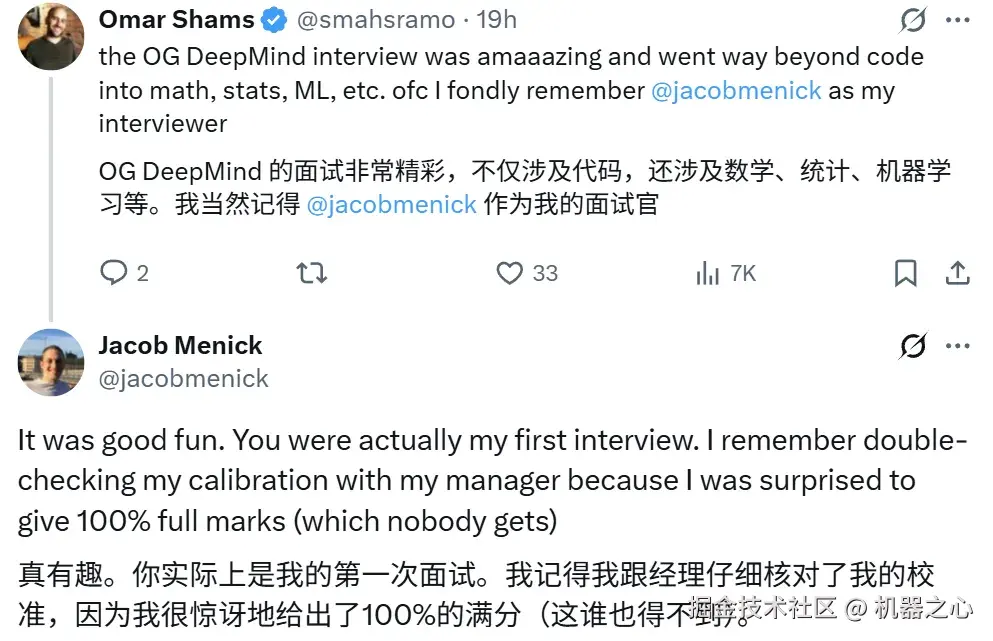This screenshot has width=993, height=641.
Task: Share Omar Shams' tweet
Action: coord(957,273)
